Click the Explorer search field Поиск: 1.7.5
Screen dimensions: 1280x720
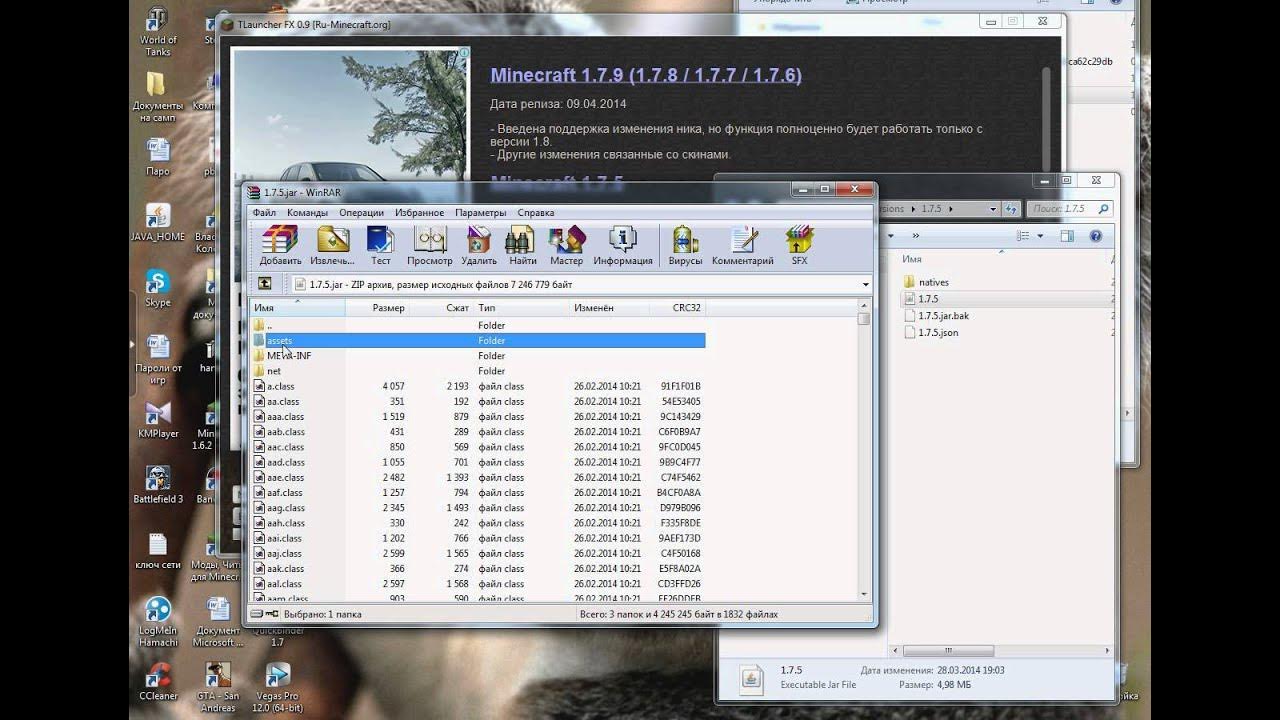tap(1070, 209)
